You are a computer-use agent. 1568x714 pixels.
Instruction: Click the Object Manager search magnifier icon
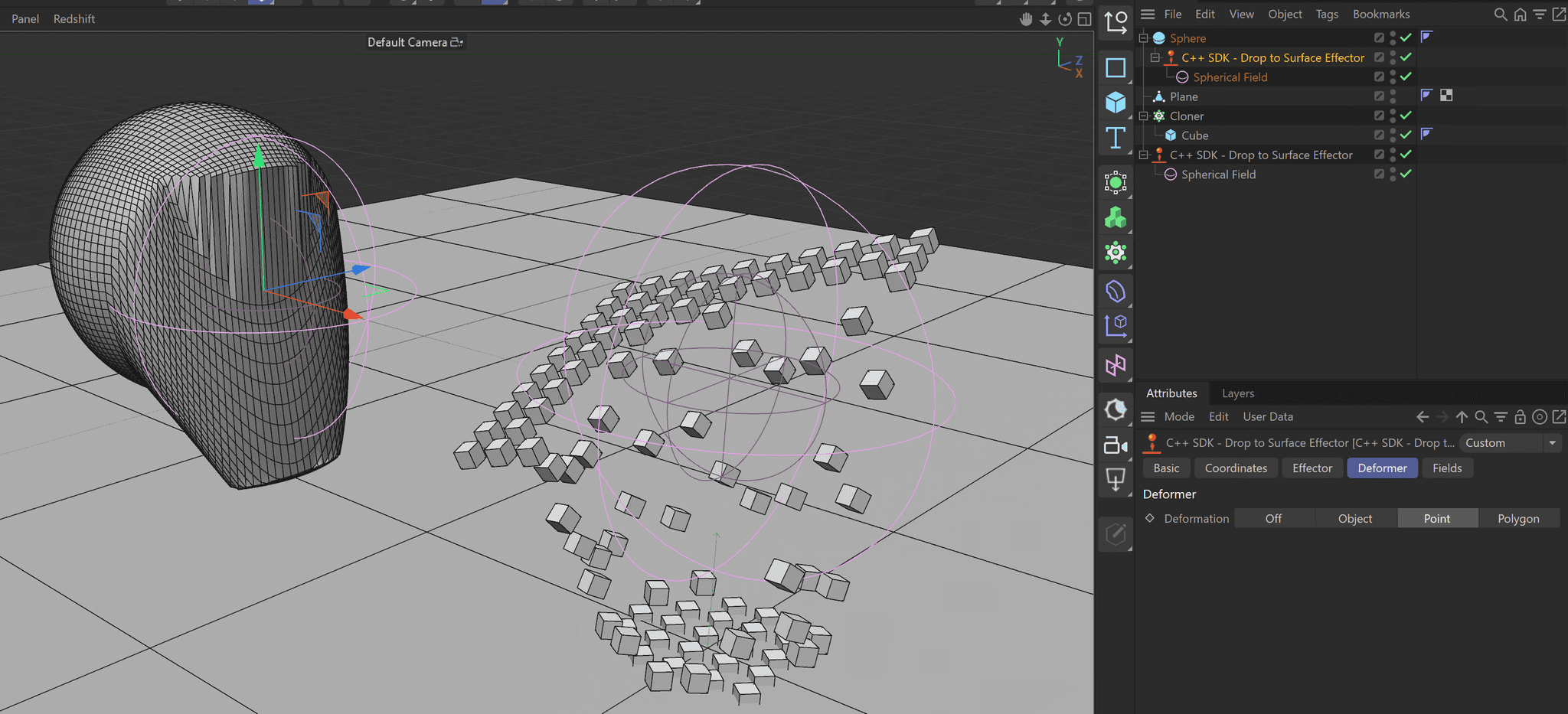click(x=1501, y=15)
